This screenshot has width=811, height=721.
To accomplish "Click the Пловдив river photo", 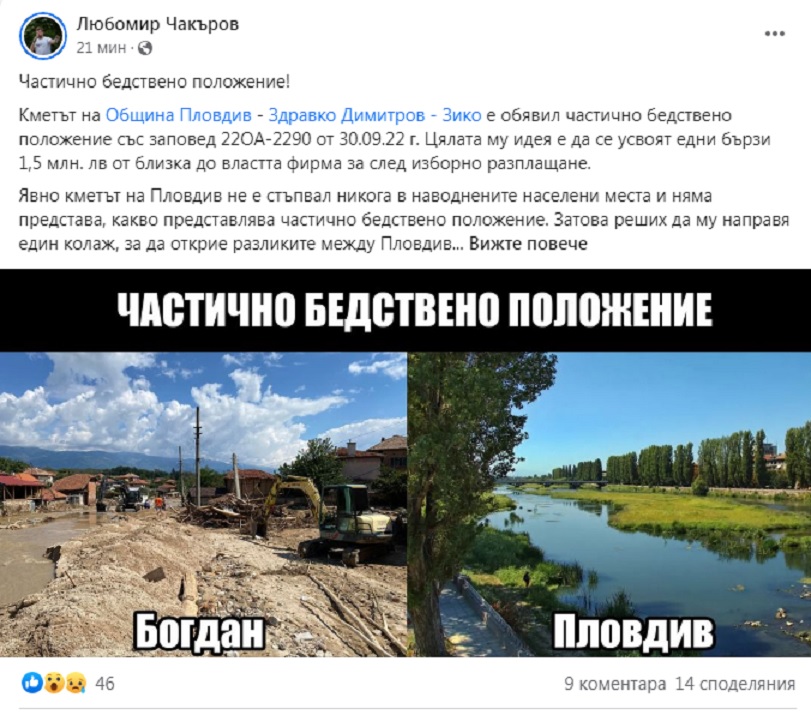I will (609, 504).
